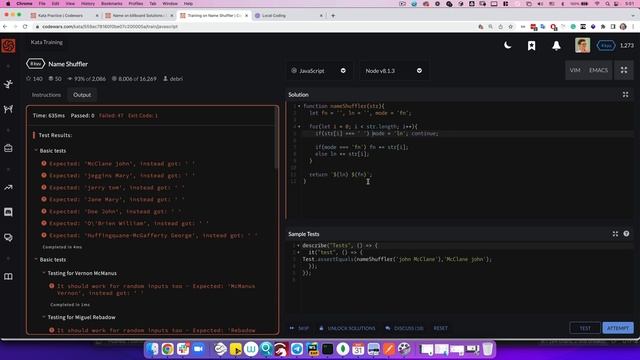This screenshot has height=360, width=640.
Task: Click the Sample Tests assertEquals line
Action: [x=397, y=260]
